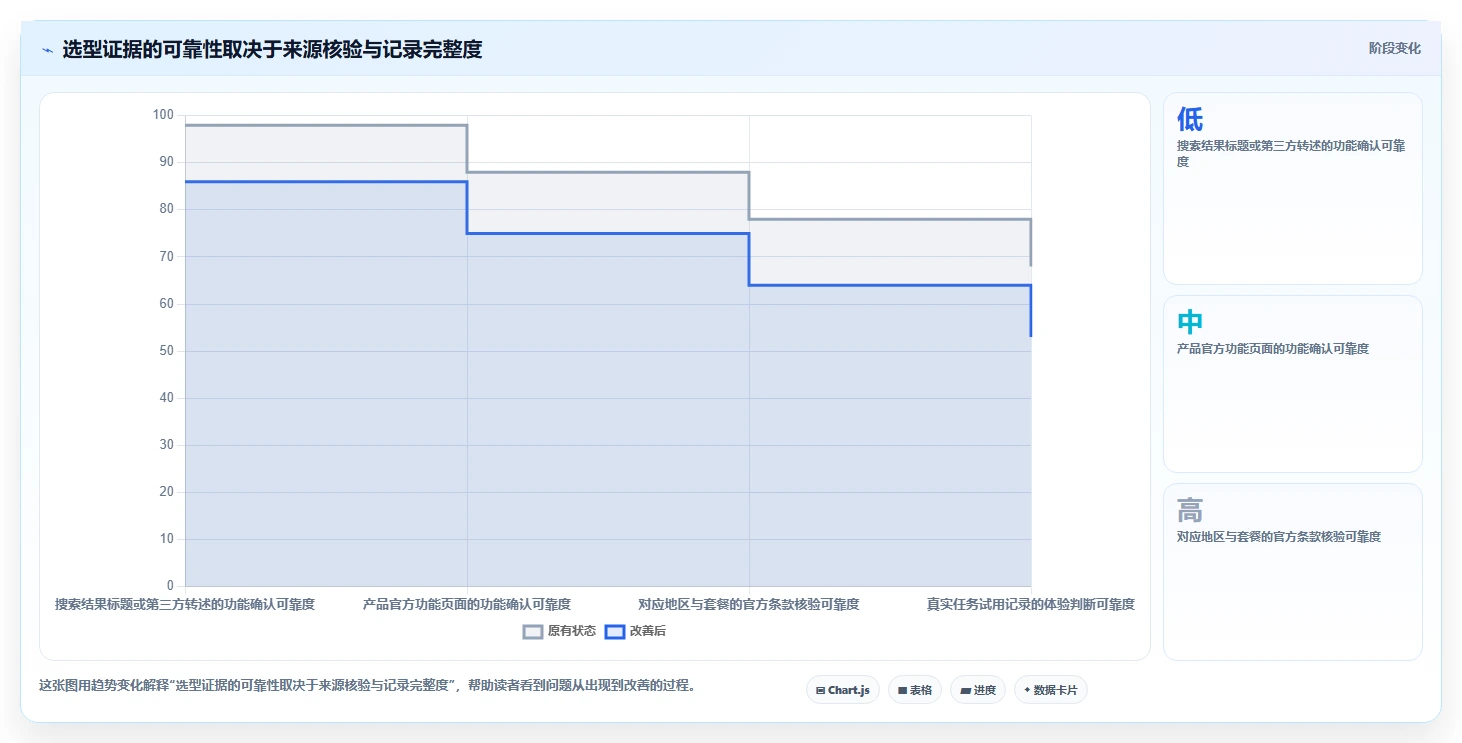Toggle the 改善后 legend item
The width and height of the screenshot is (1462, 743).
pyautogui.click(x=635, y=631)
